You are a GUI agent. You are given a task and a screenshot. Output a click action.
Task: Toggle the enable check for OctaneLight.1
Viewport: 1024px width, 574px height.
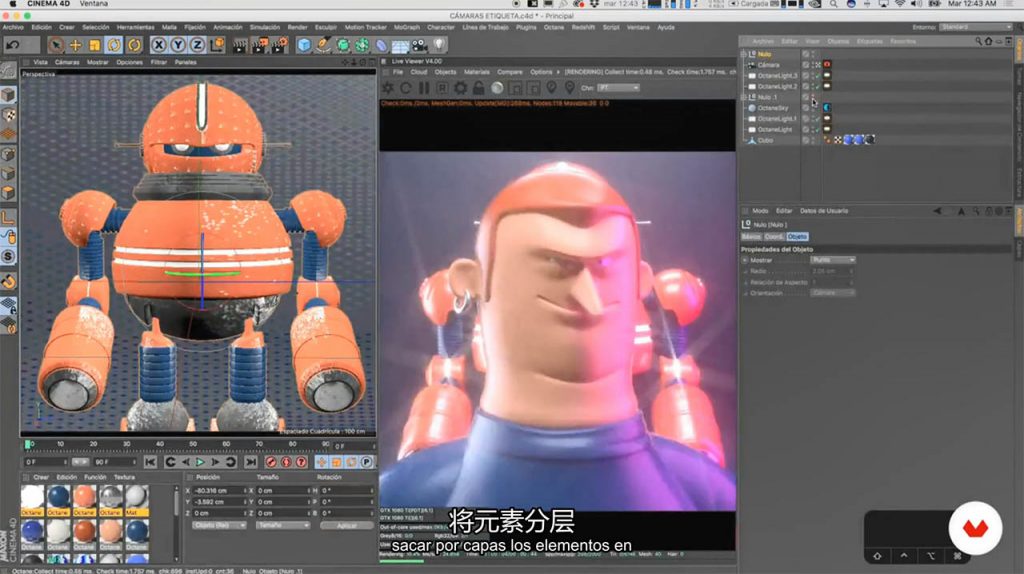click(x=817, y=119)
